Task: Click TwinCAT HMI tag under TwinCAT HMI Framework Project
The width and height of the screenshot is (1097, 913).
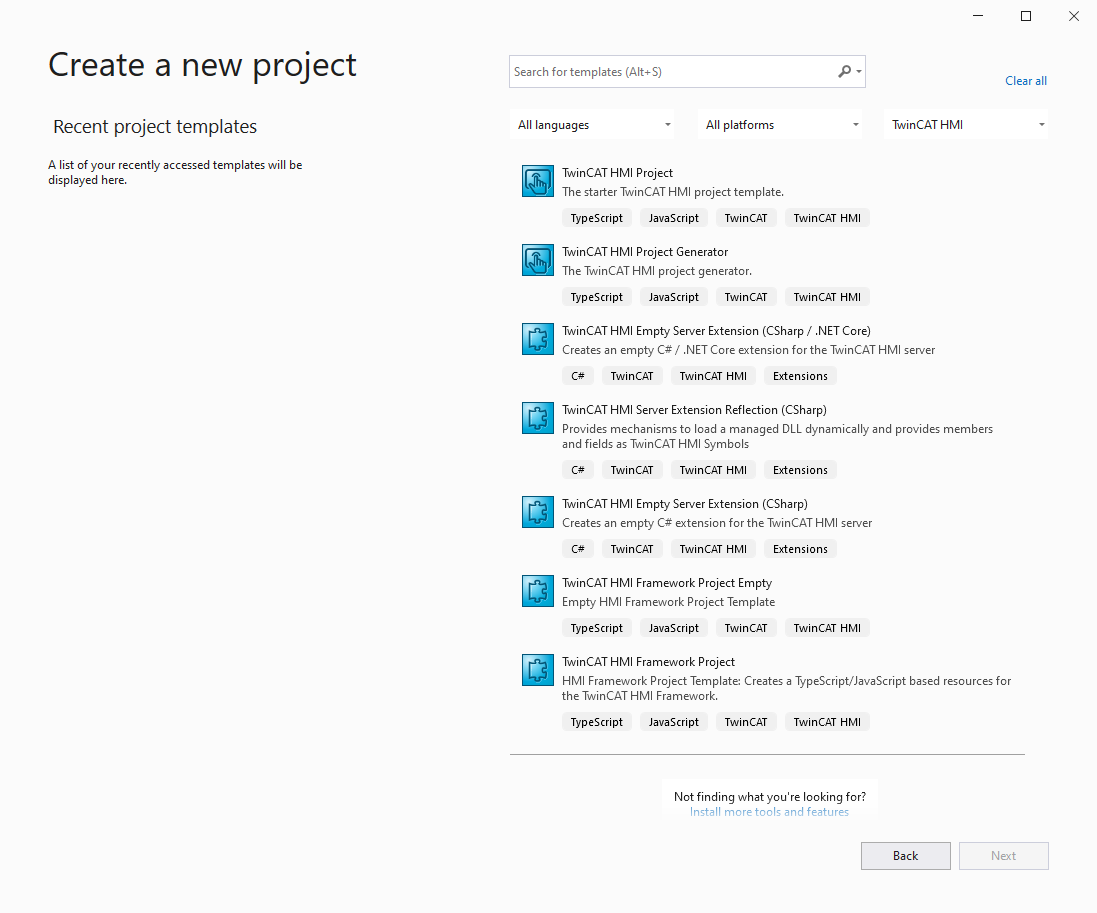Action: coord(827,721)
